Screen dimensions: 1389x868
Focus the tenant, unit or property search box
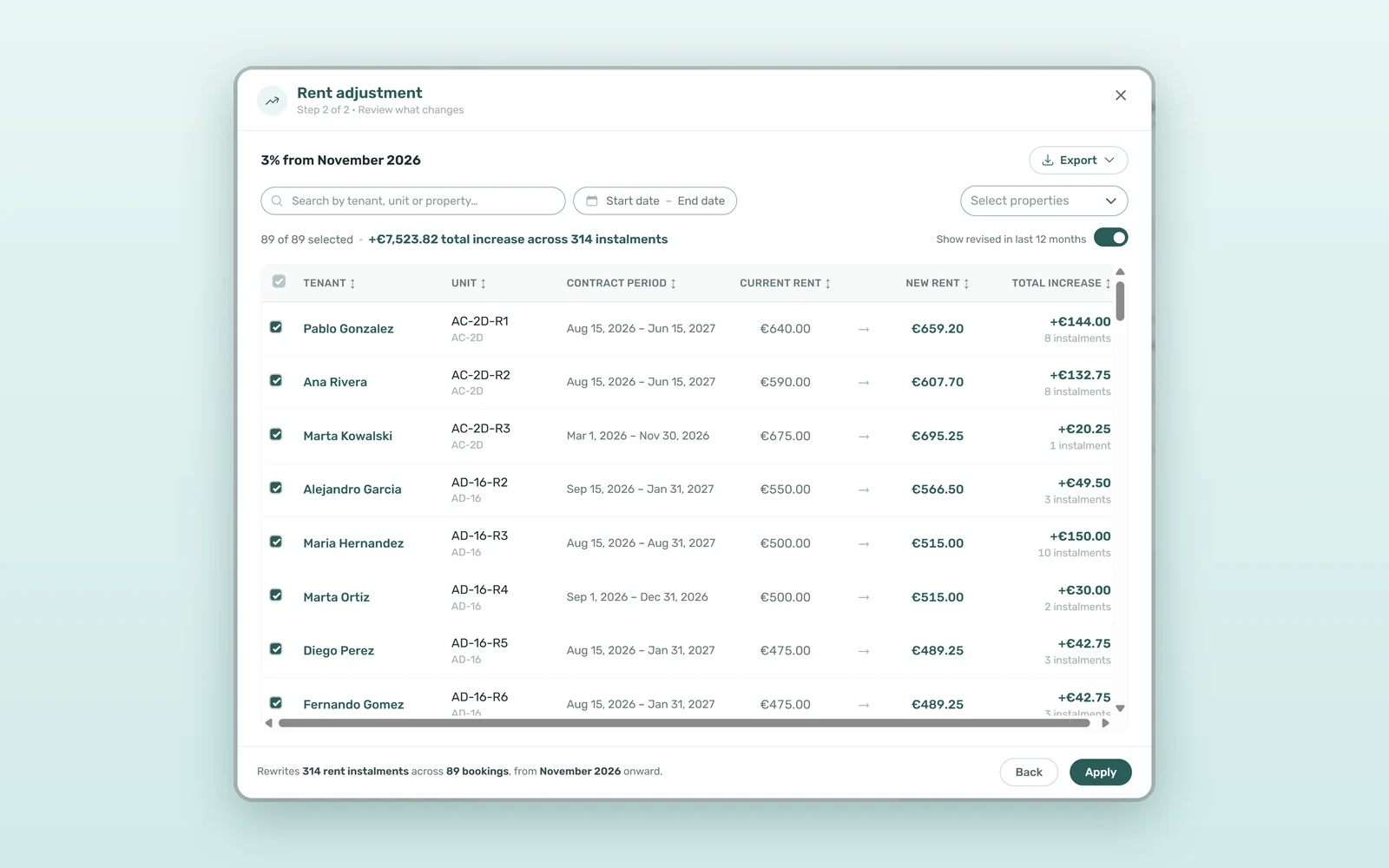pyautogui.click(x=413, y=201)
